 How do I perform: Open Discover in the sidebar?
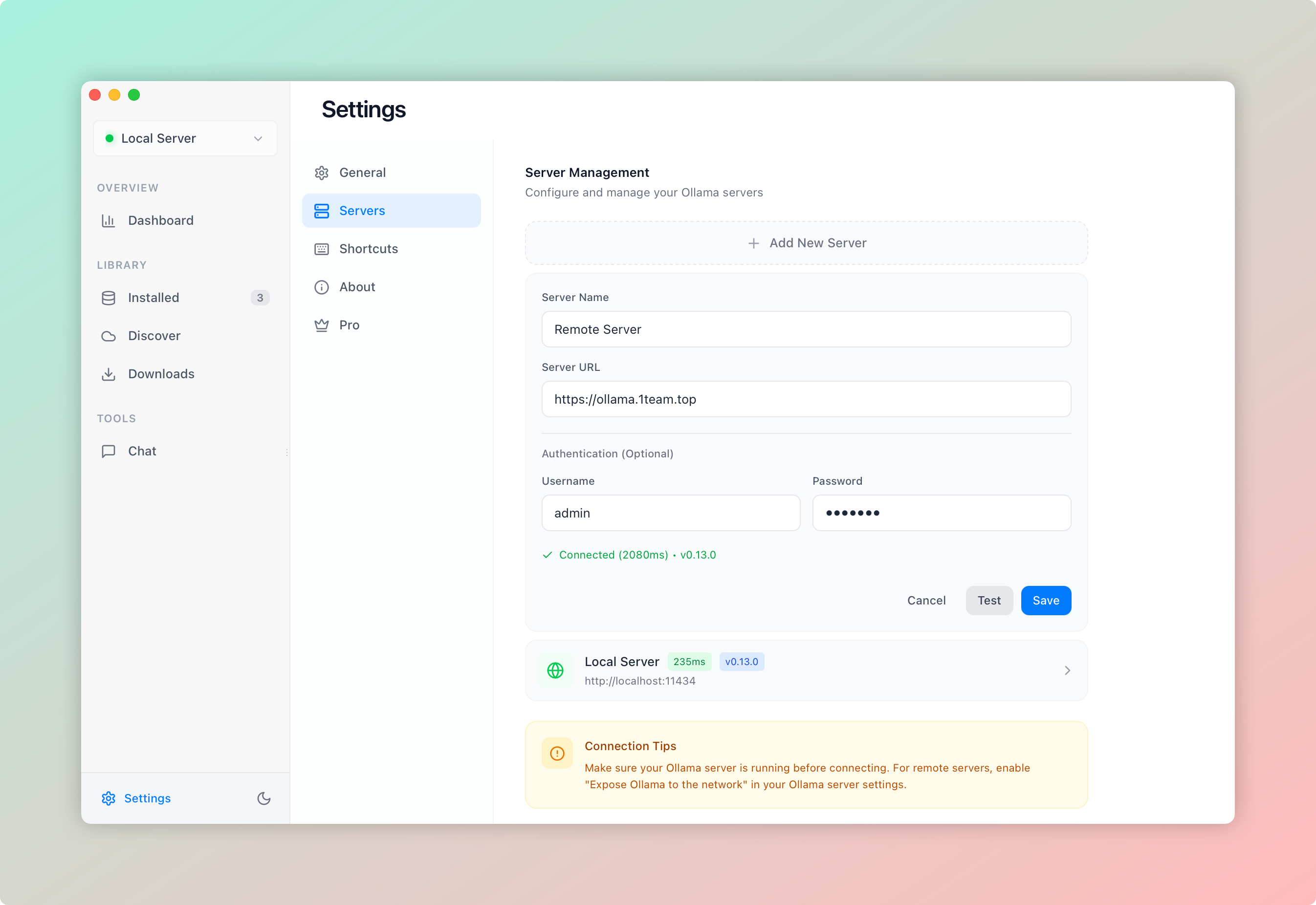[185, 336]
